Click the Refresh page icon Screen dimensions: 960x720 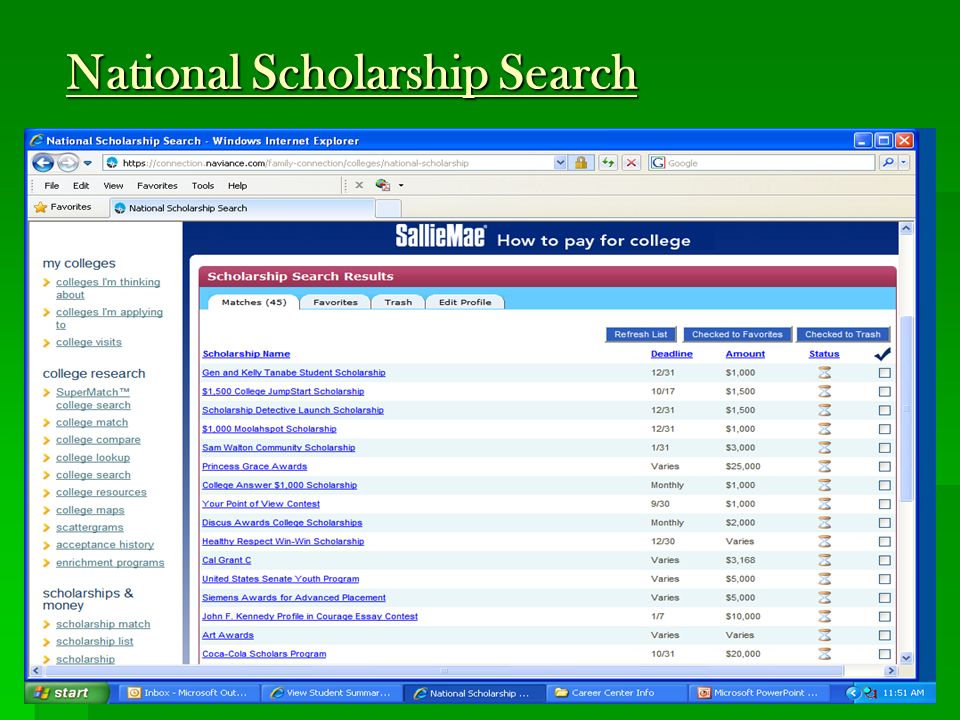(x=607, y=163)
